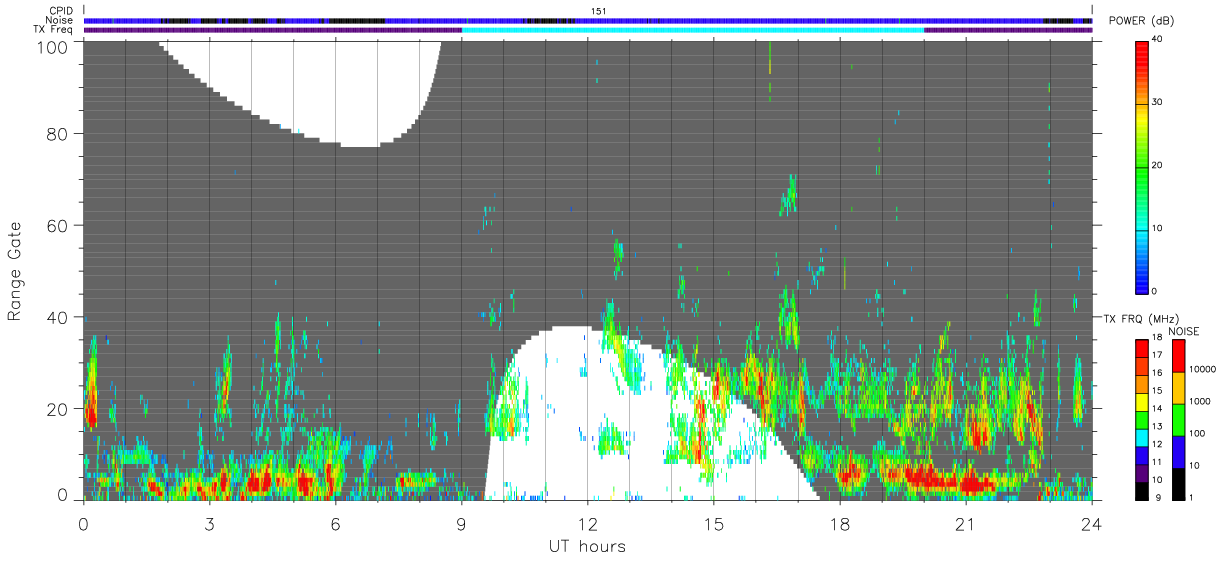Click the "UT hours" x-axis title

click(x=587, y=546)
